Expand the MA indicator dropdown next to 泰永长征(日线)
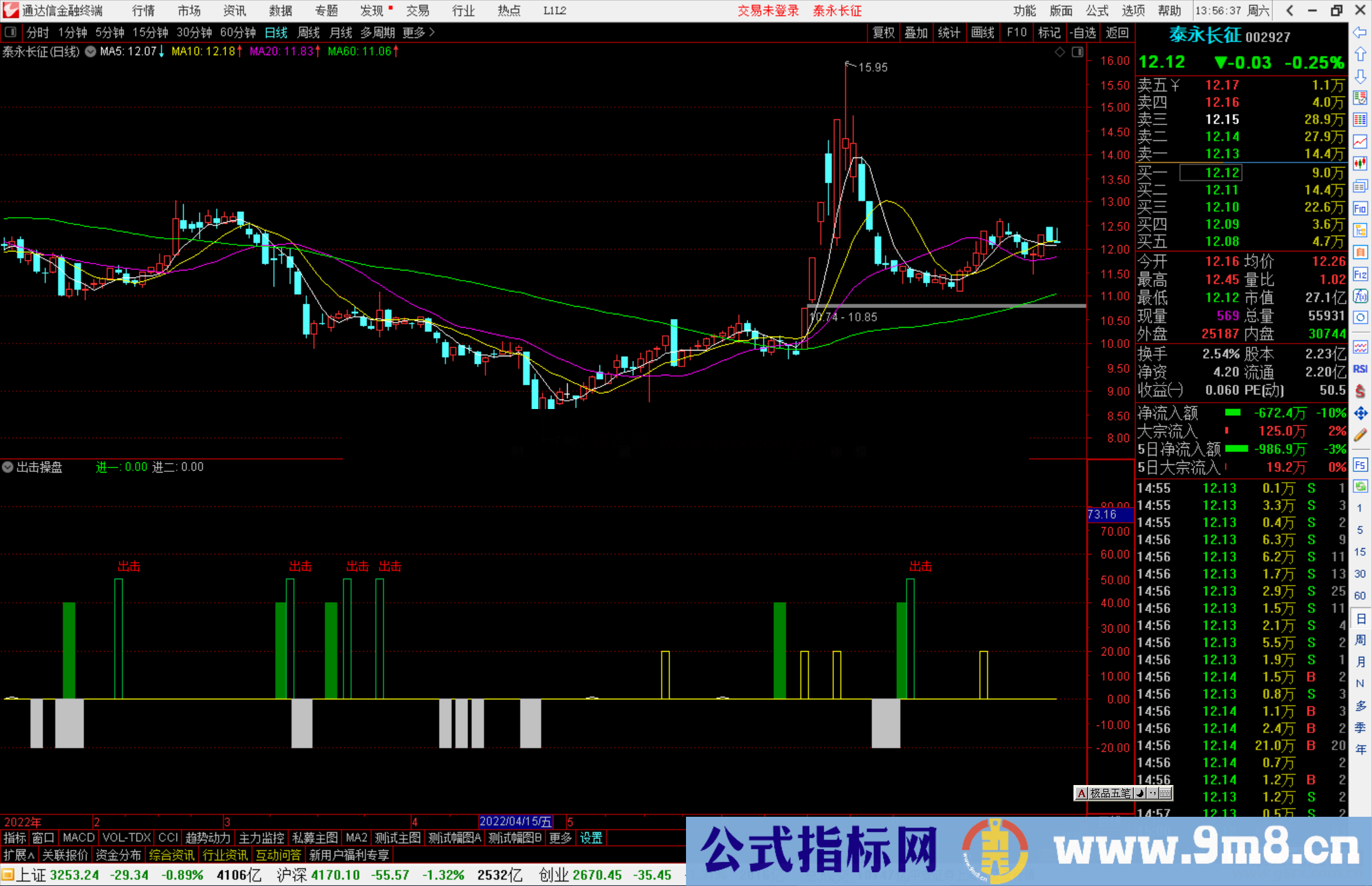The height and width of the screenshot is (886, 1372). [91, 51]
